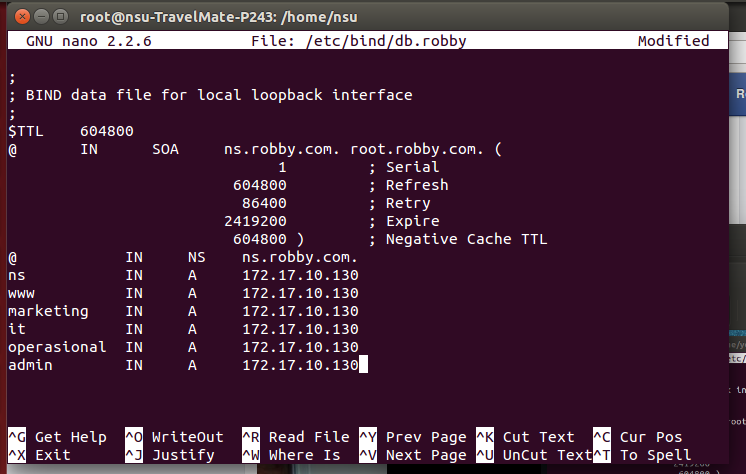This screenshot has height=474, width=746.
Task: Click the Negative Cache TTL comment
Action: 458,239
